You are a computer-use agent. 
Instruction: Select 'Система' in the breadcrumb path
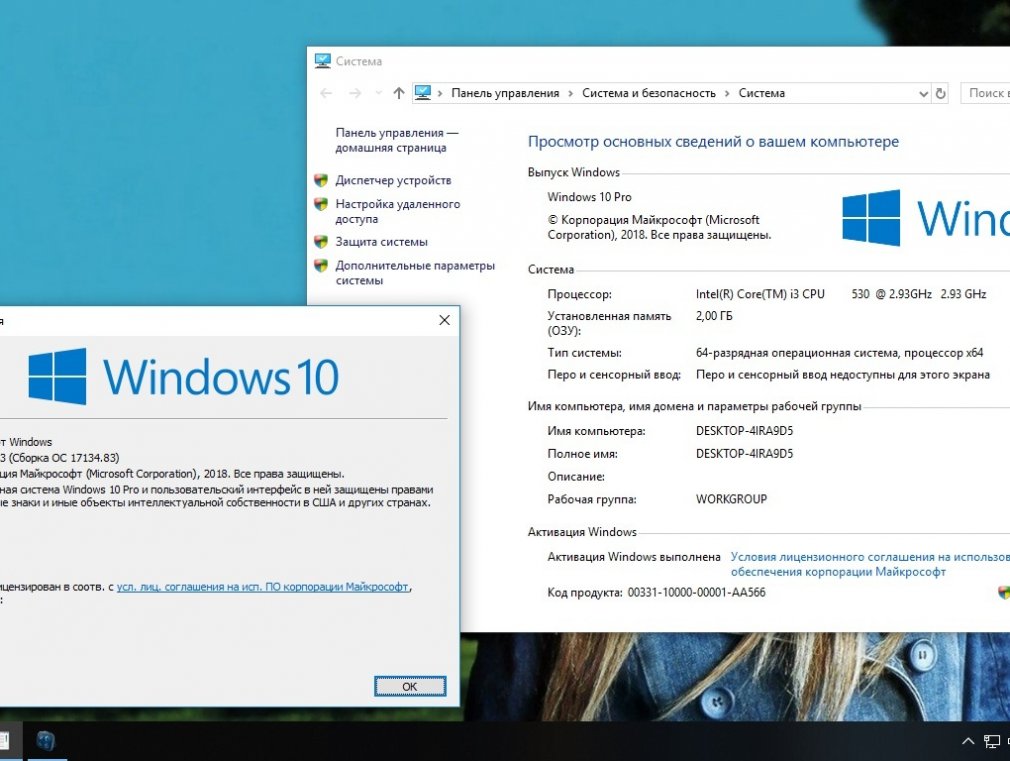coord(761,93)
